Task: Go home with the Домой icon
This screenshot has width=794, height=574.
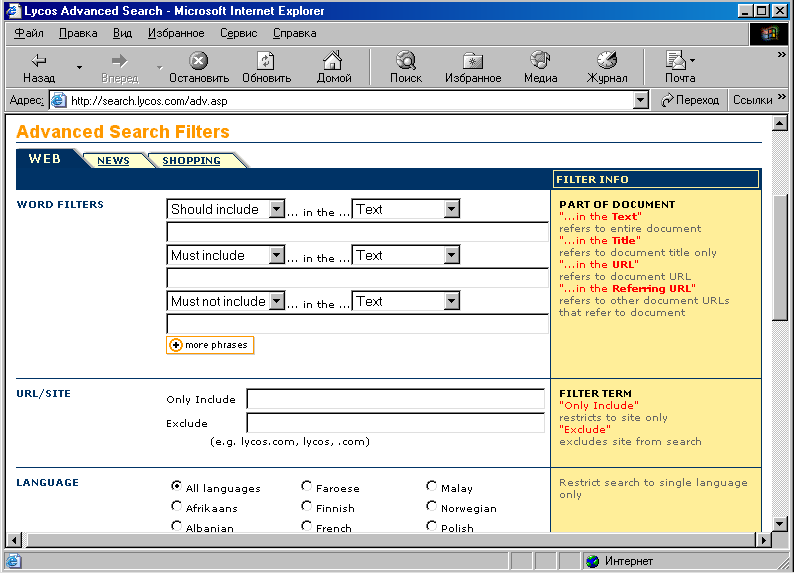Action: coord(333,61)
